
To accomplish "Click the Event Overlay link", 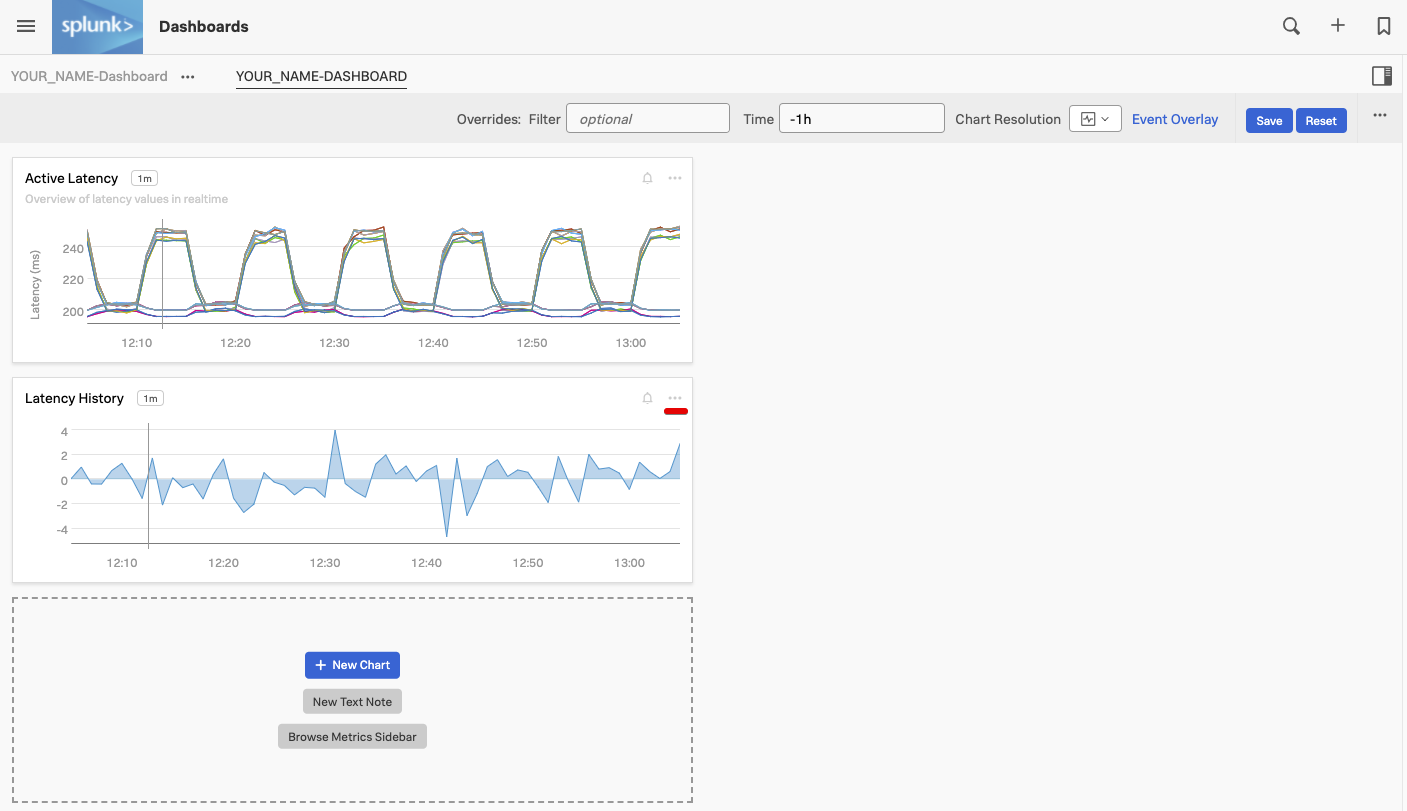I will pos(1175,119).
